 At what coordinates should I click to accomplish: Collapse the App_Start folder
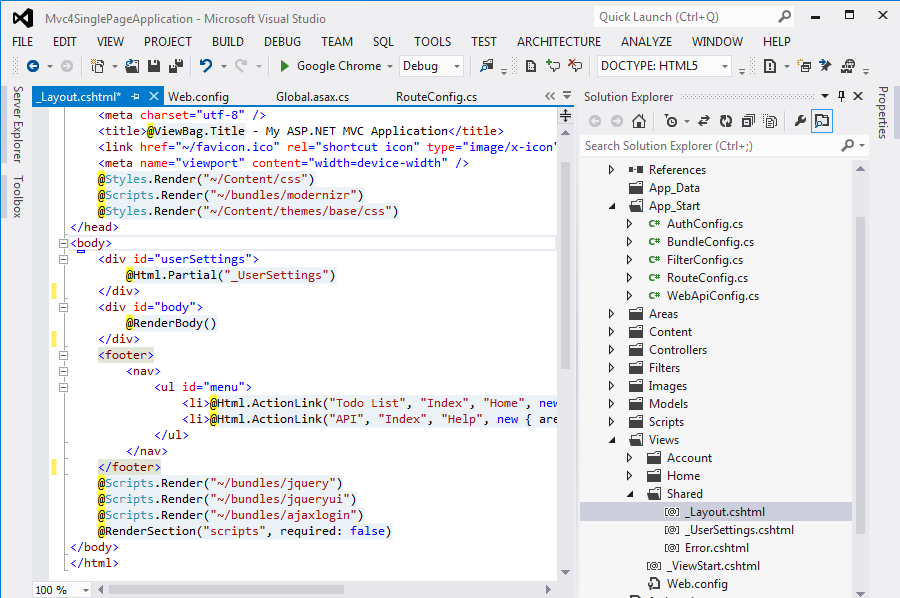coord(612,206)
